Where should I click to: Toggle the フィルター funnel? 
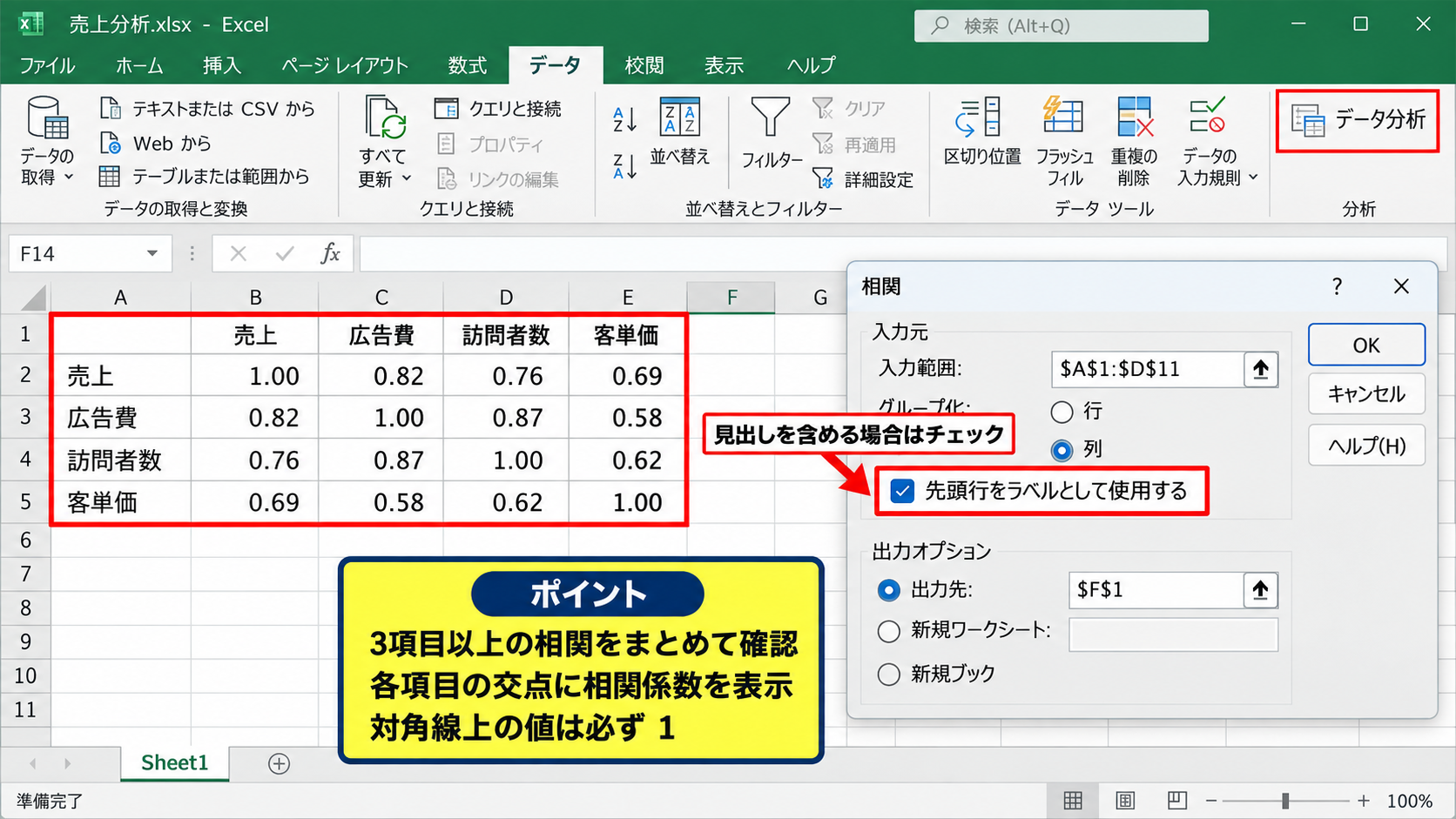(771, 132)
